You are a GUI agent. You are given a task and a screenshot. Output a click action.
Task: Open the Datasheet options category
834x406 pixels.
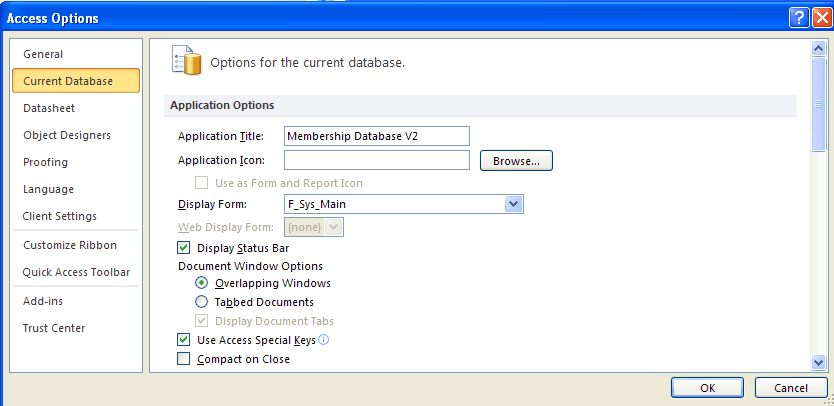[x=49, y=108]
